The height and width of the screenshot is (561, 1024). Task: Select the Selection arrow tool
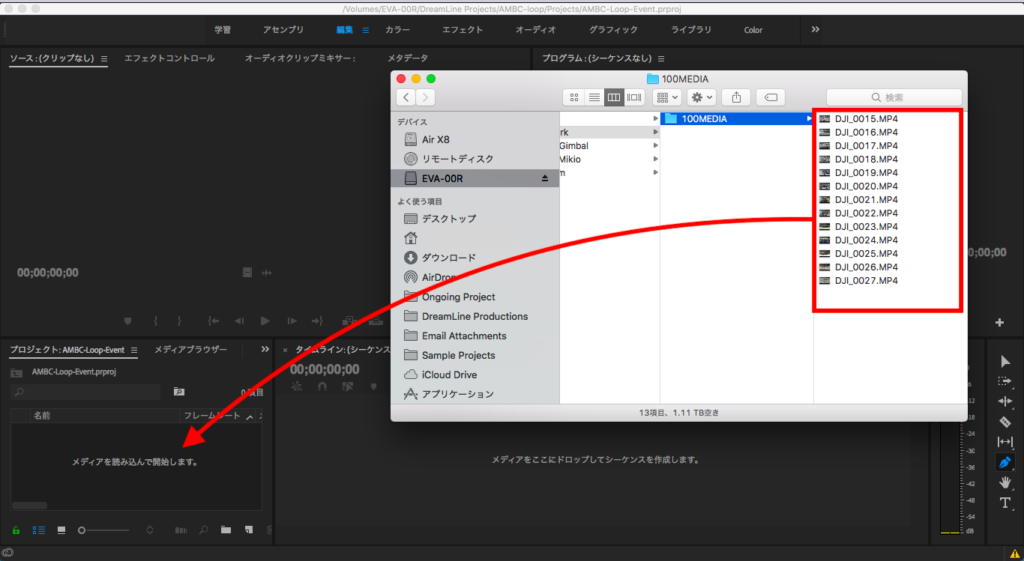1005,361
